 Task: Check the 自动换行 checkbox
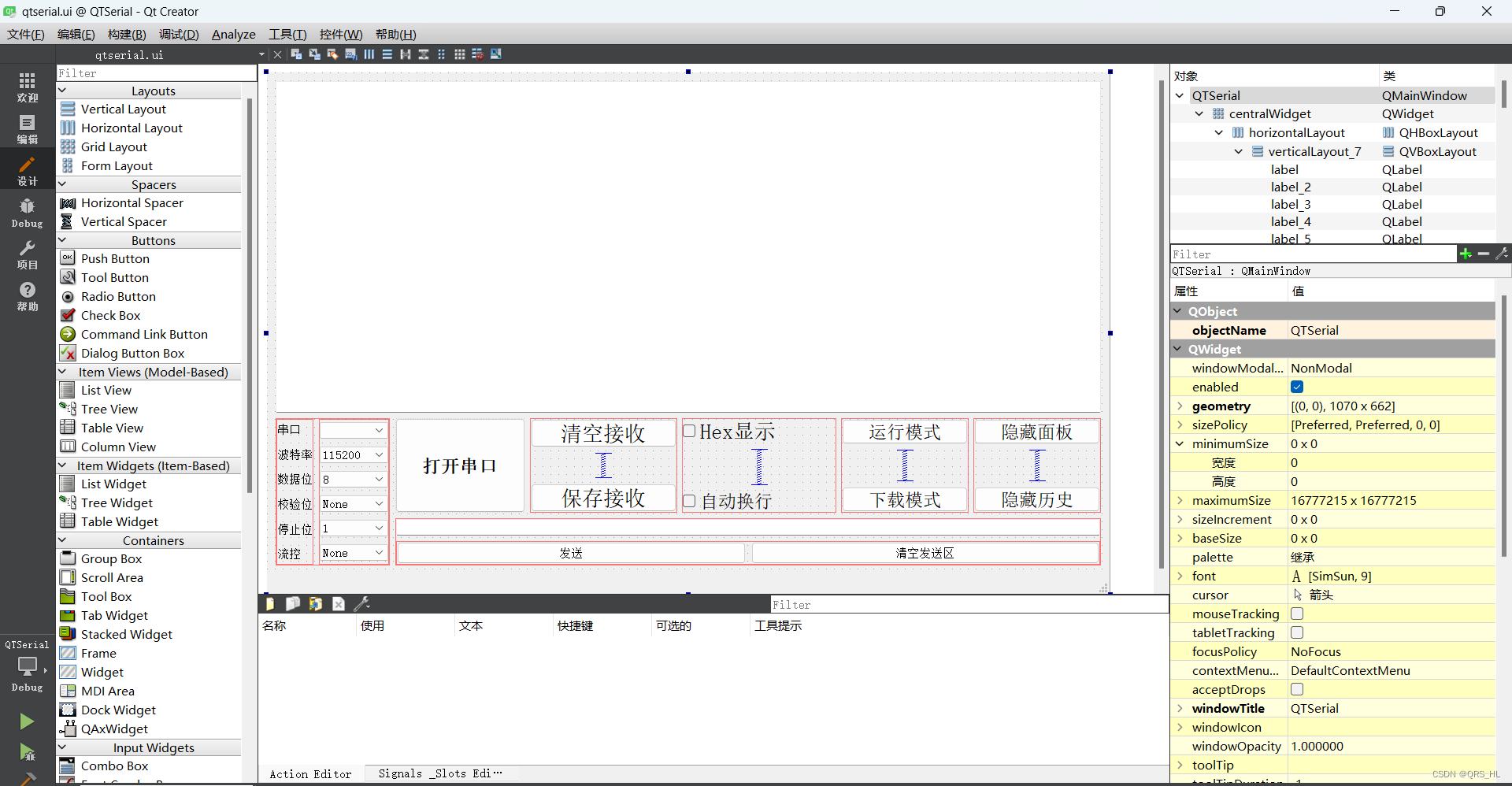point(689,501)
